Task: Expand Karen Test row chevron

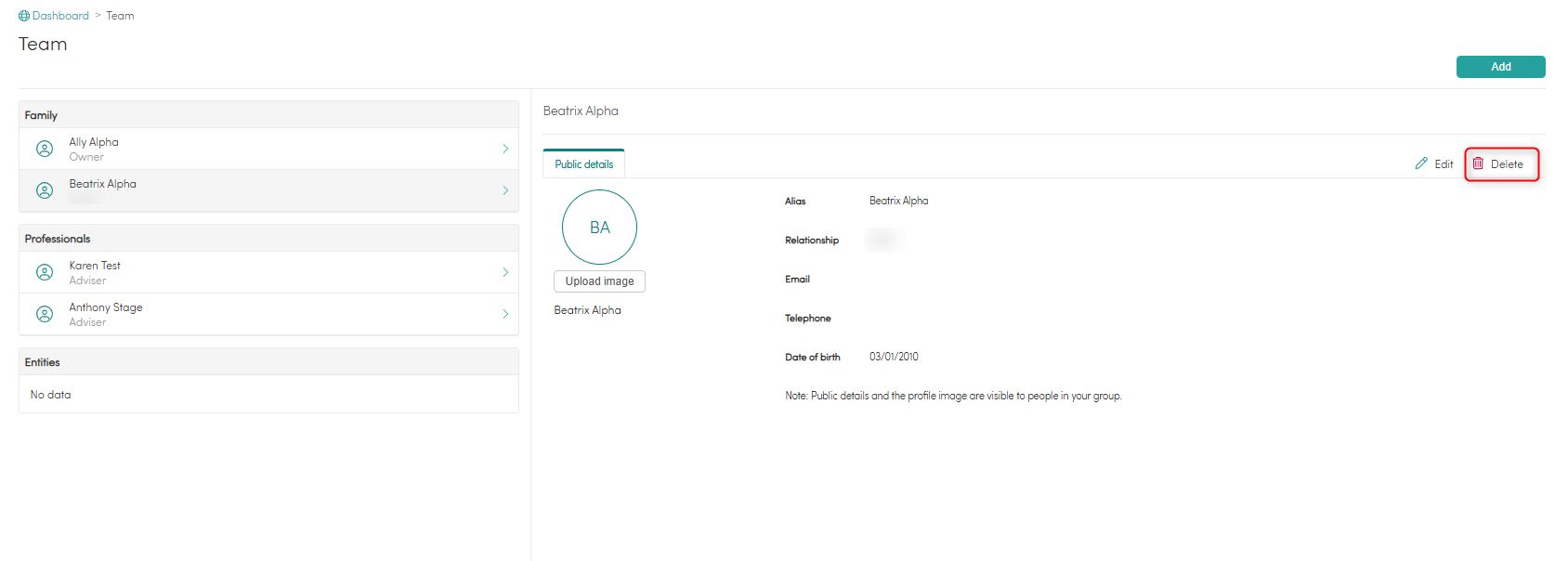Action: click(505, 272)
